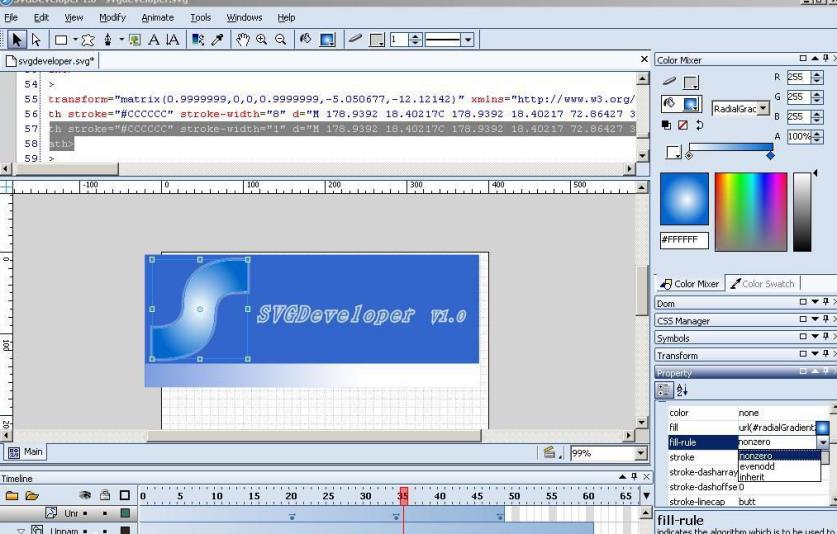The width and height of the screenshot is (837, 534).
Task: Open the 99% zoom level dropdown
Action: coord(628,453)
